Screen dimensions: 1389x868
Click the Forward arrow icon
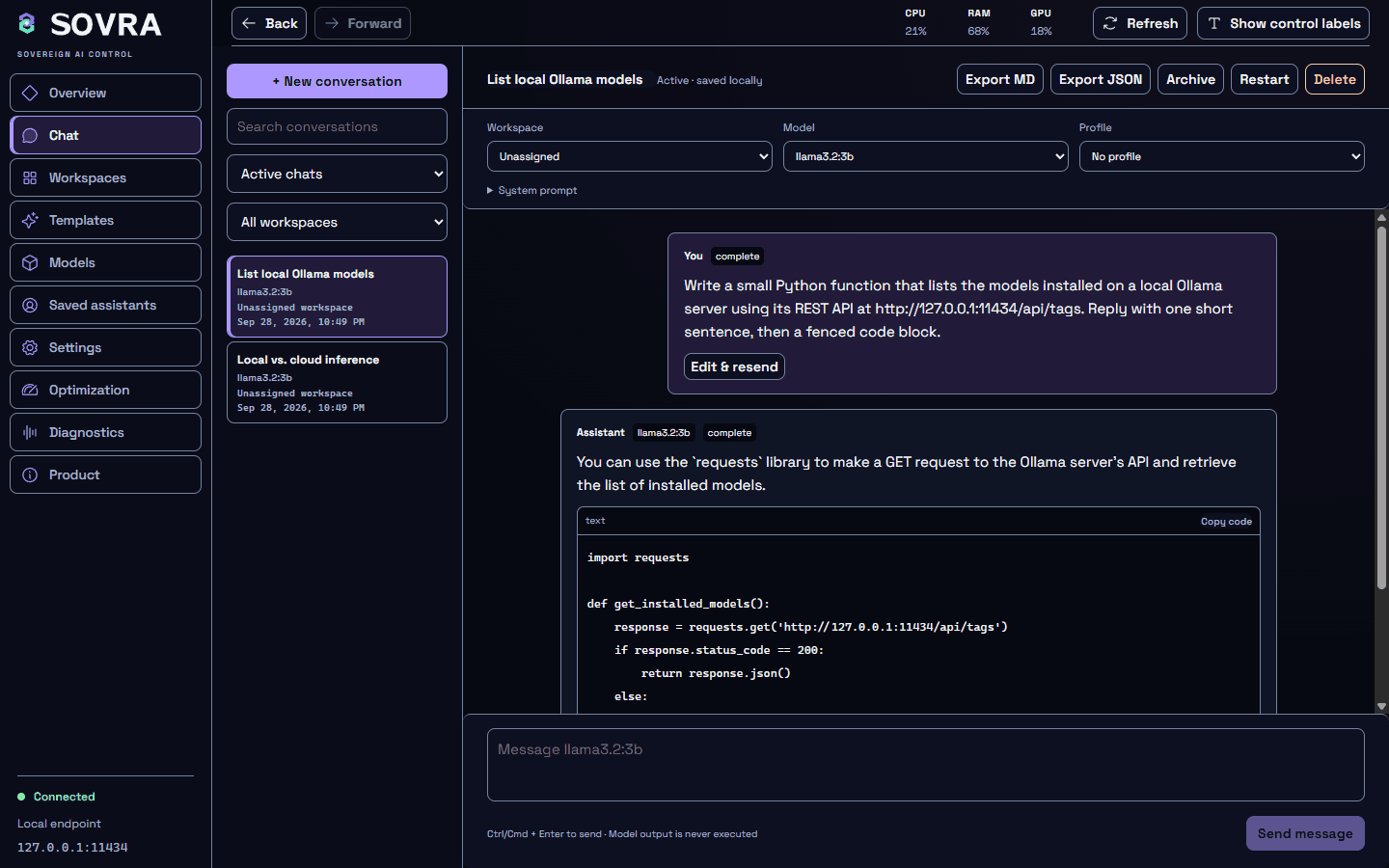coord(332,23)
